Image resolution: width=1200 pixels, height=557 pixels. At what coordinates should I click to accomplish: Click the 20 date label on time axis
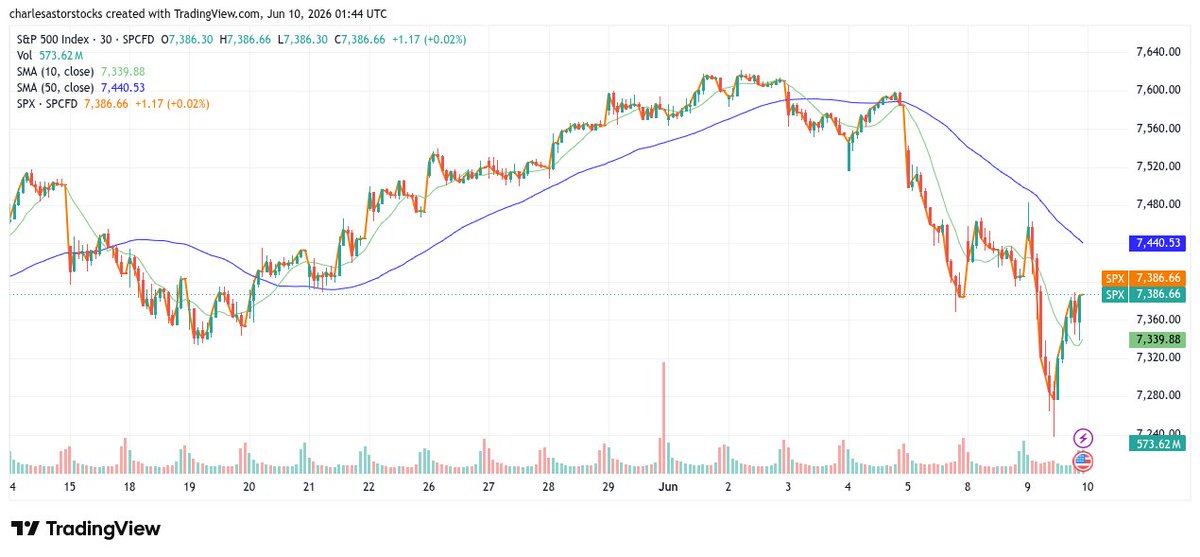(x=249, y=487)
